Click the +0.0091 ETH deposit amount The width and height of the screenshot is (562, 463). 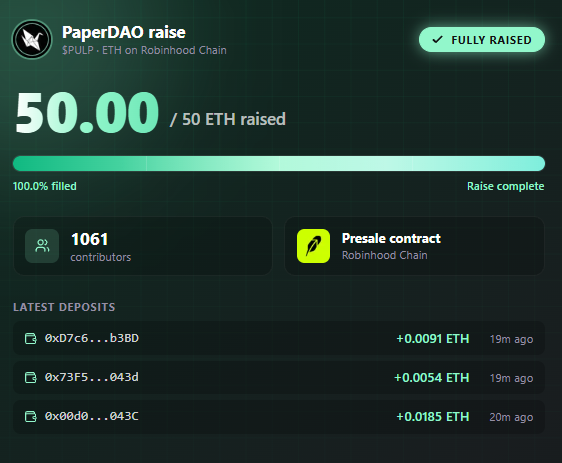tap(433, 339)
